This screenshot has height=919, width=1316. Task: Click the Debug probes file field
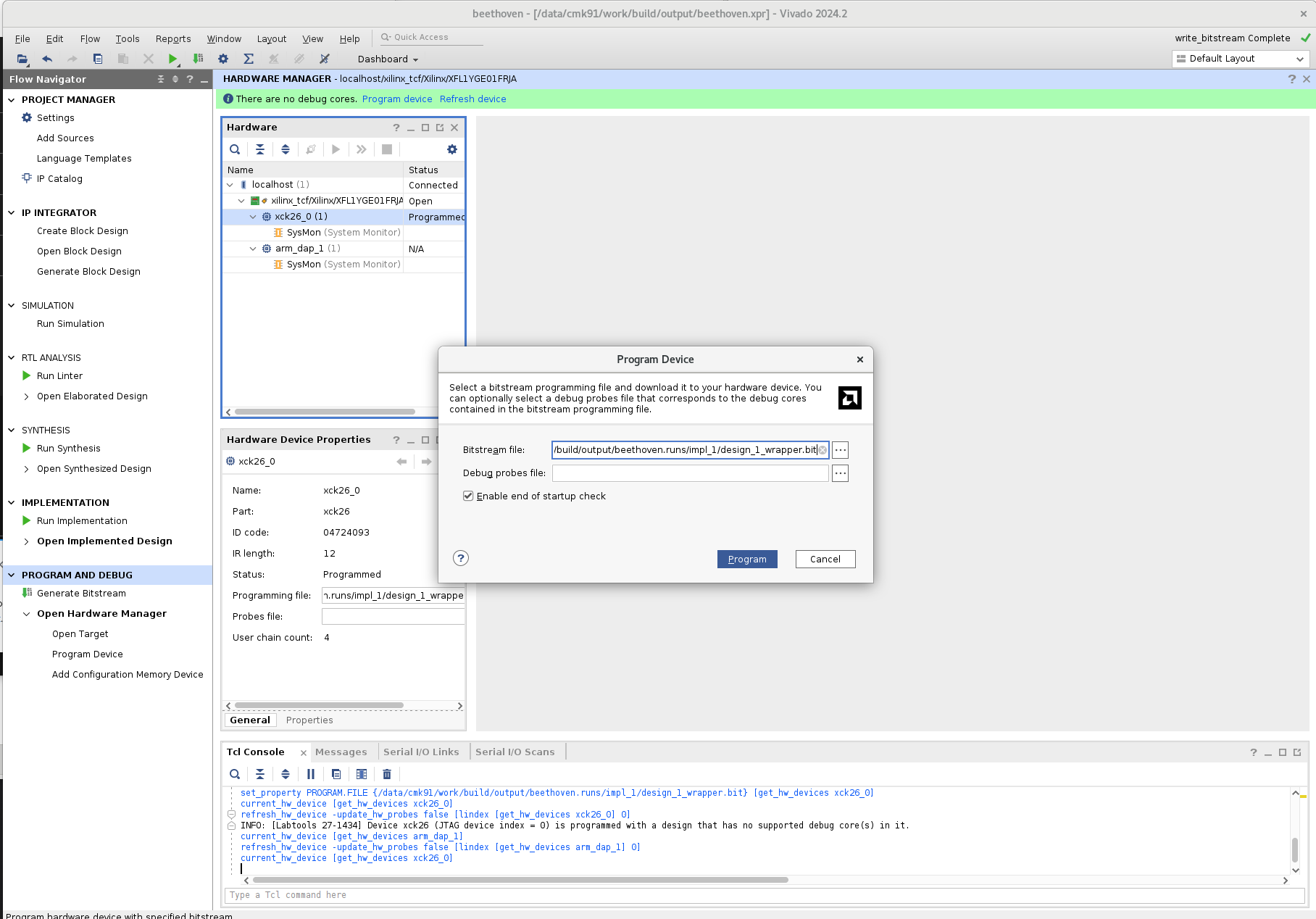(691, 473)
